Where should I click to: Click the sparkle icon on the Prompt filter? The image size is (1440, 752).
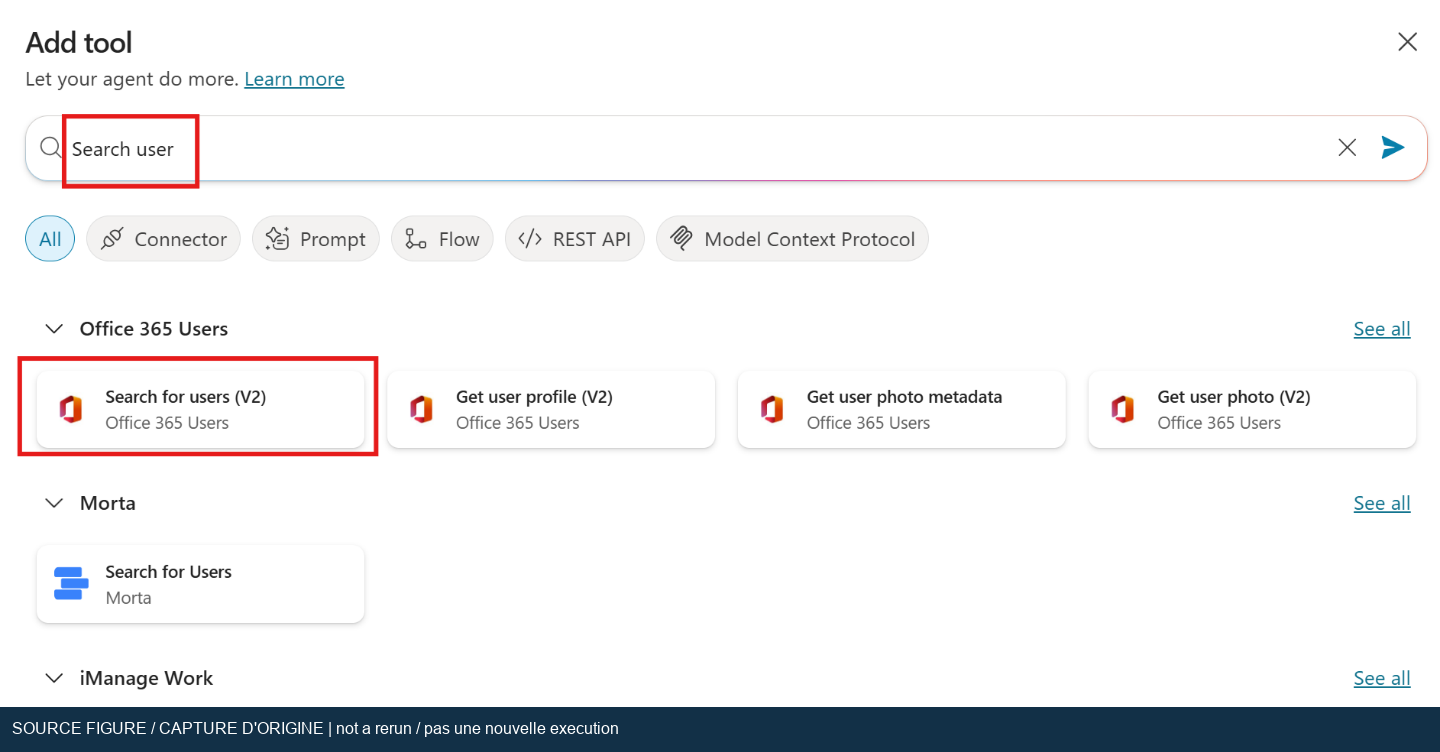[277, 239]
